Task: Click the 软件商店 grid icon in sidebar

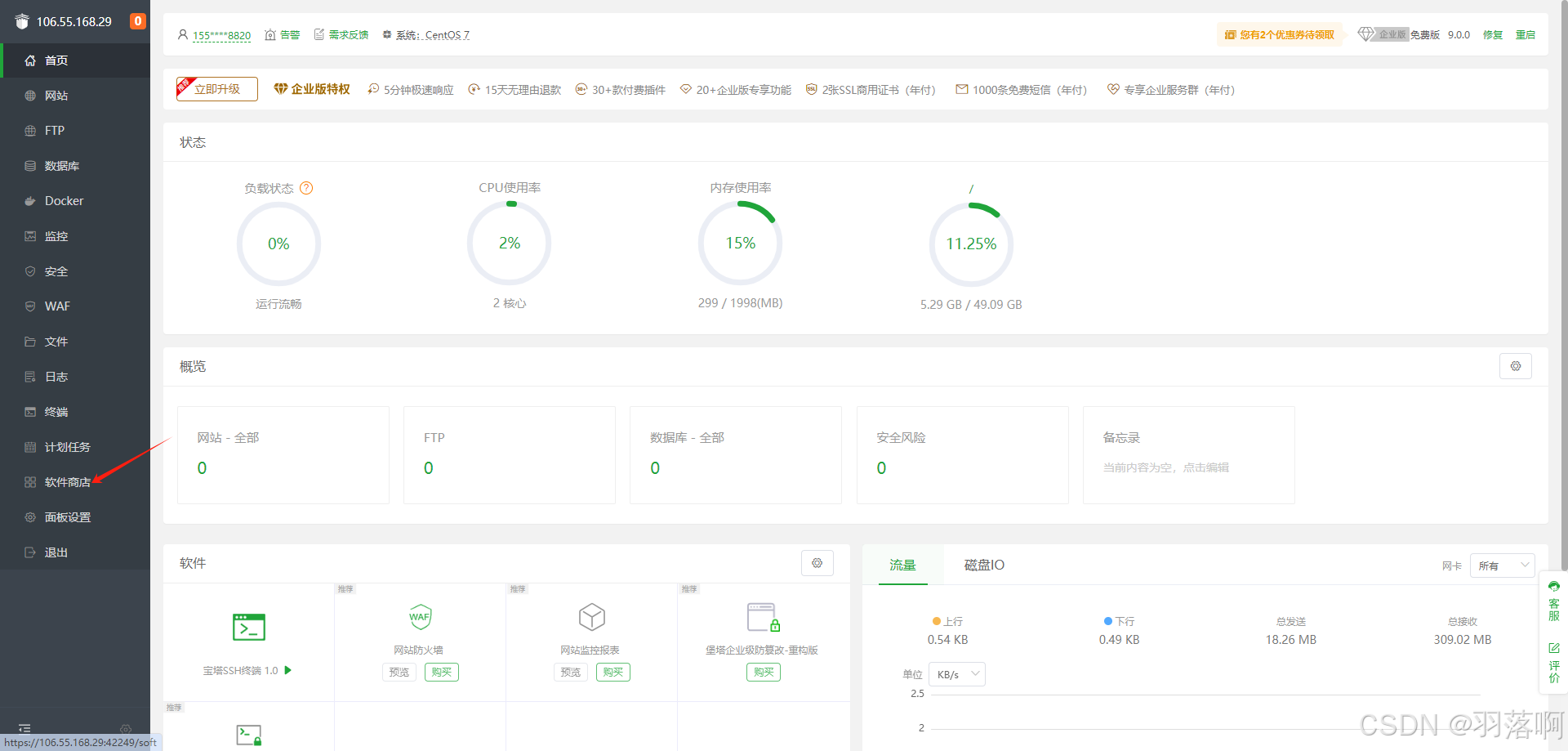Action: tap(30, 482)
